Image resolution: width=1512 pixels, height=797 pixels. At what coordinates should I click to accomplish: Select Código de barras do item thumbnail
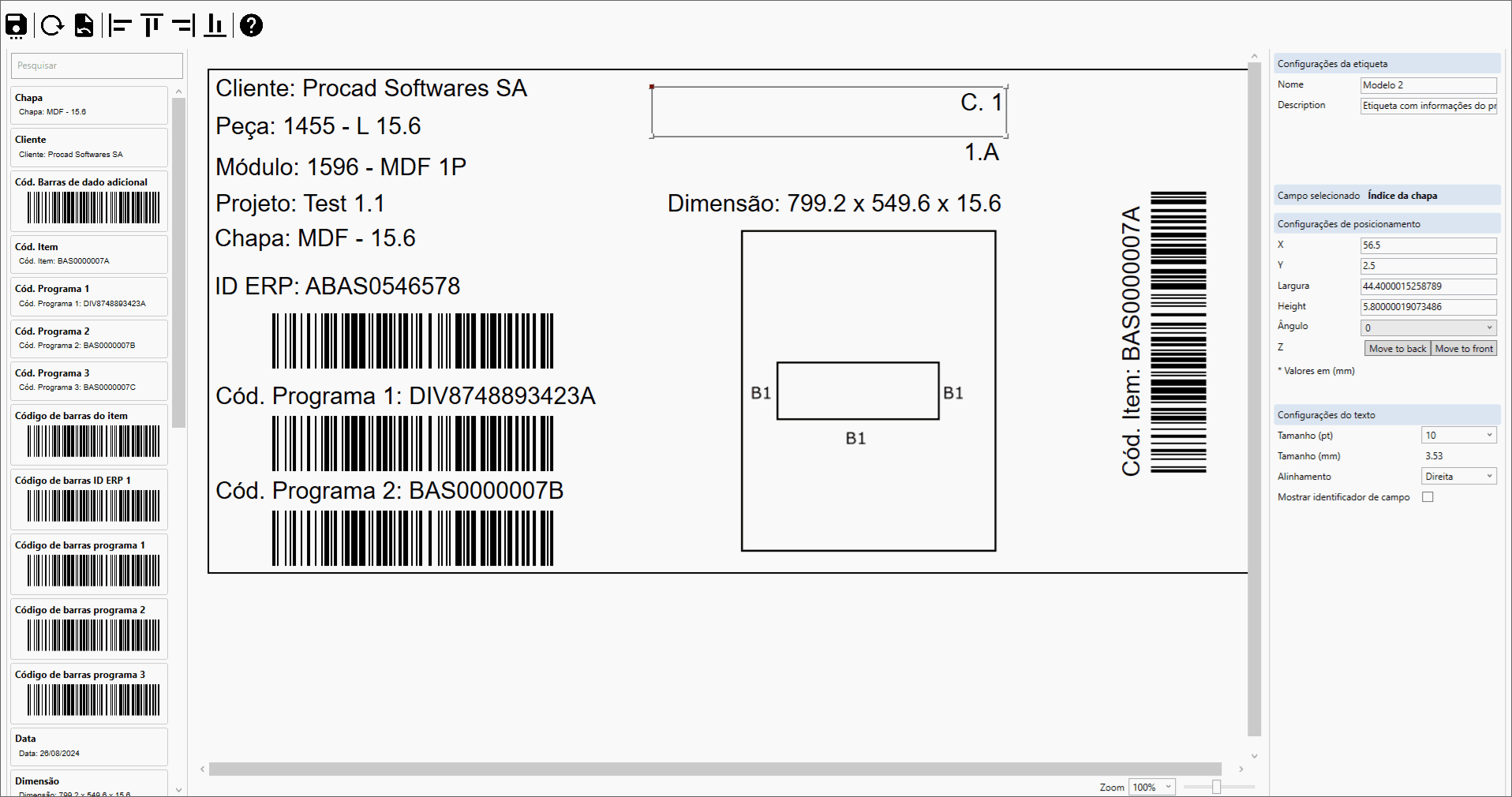coord(89,435)
